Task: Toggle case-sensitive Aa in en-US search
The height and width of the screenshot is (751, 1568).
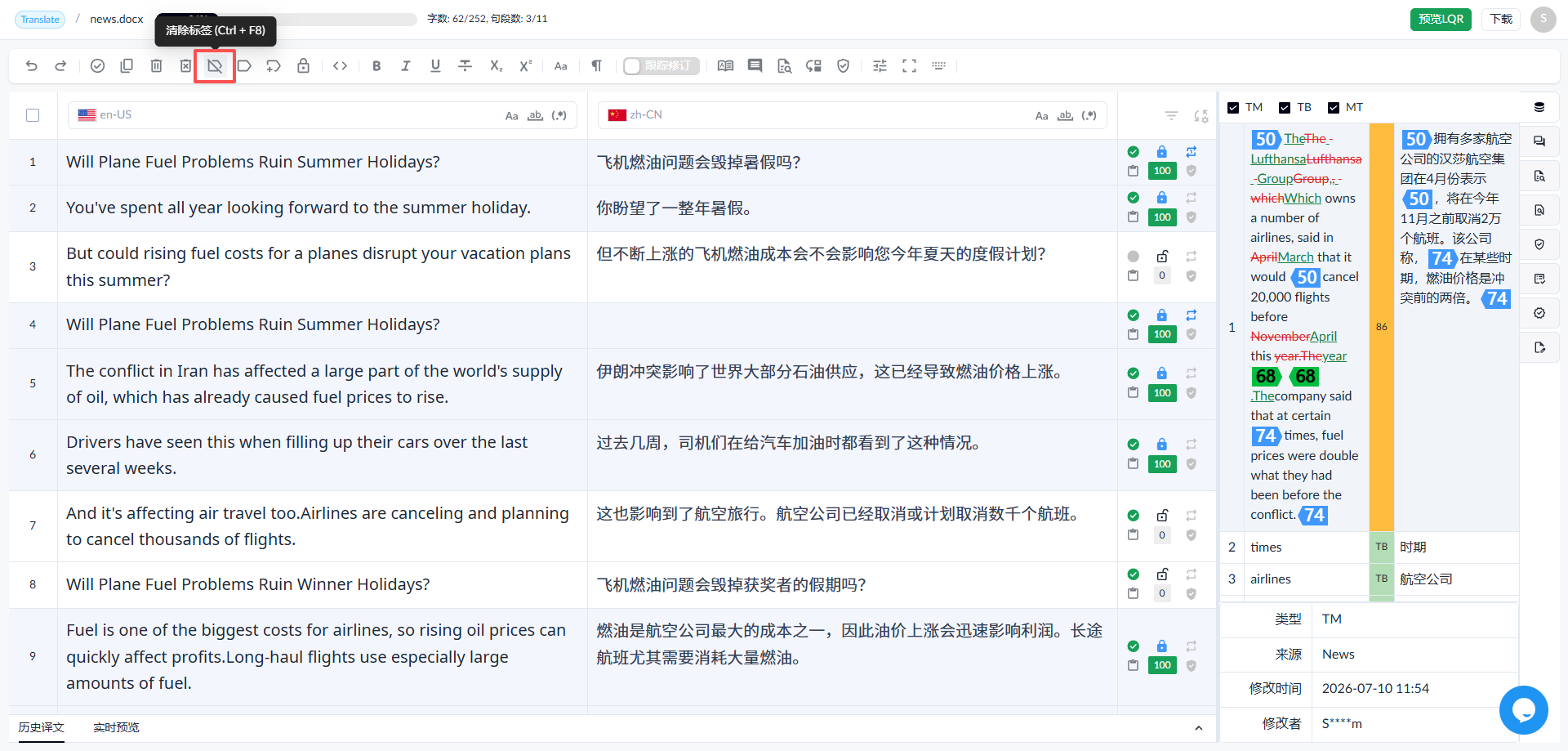Action: point(511,116)
